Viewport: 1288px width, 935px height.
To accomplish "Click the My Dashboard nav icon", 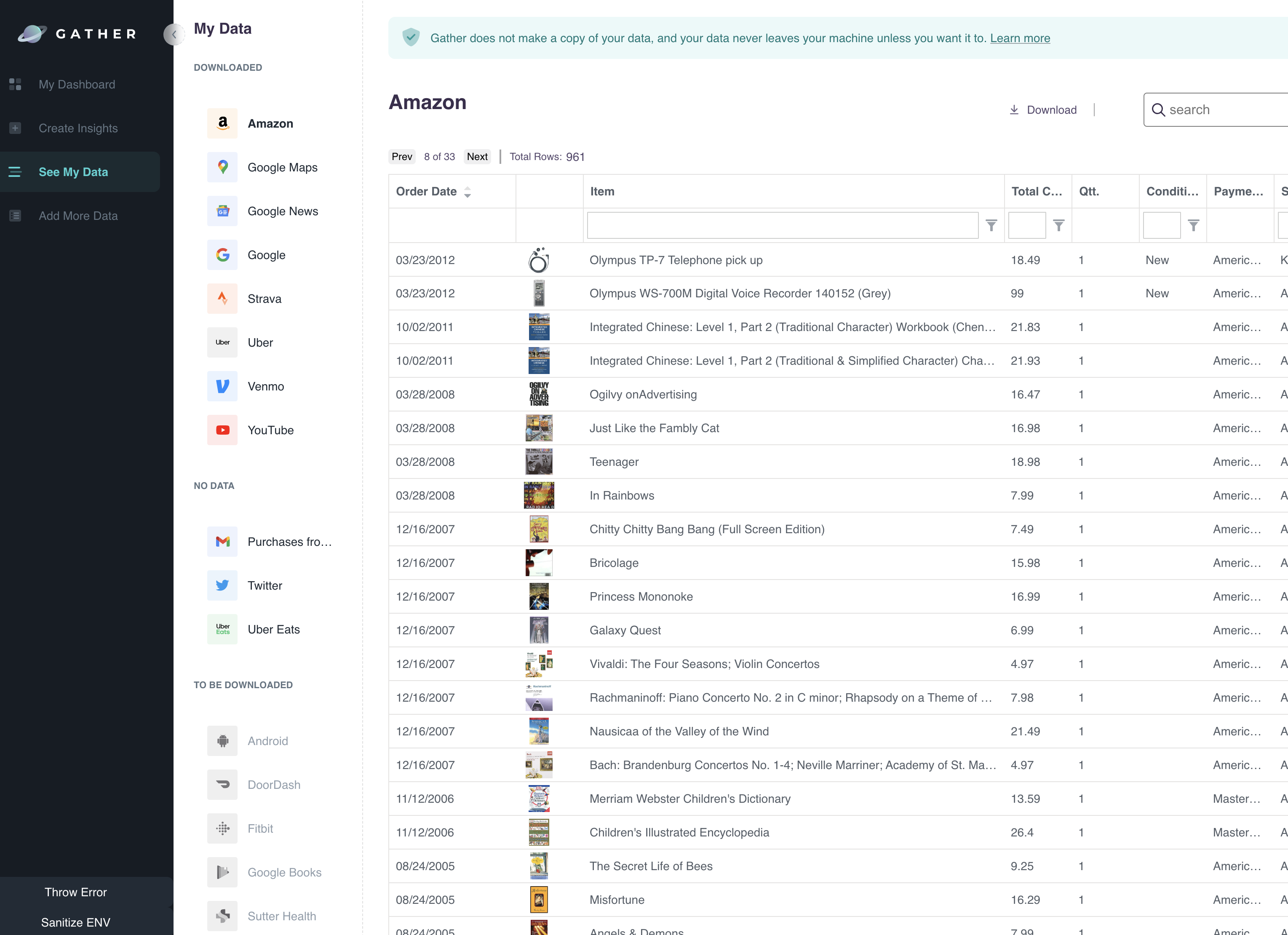I will tap(15, 84).
